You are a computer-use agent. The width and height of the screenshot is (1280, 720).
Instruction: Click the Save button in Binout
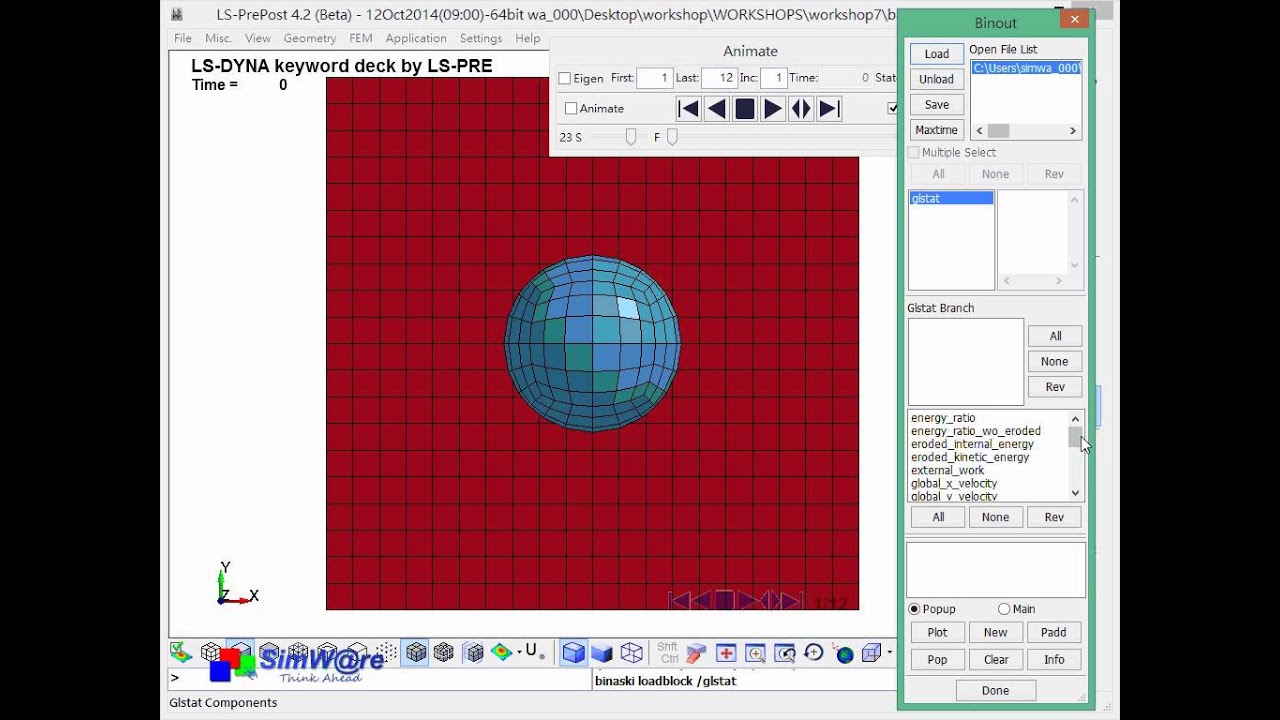(937, 105)
